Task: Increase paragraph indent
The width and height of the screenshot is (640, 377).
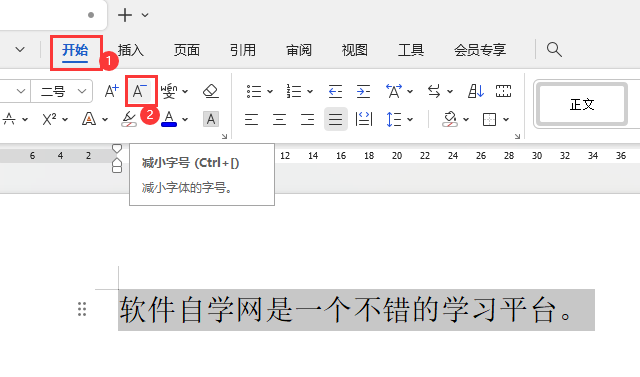Action: (363, 91)
